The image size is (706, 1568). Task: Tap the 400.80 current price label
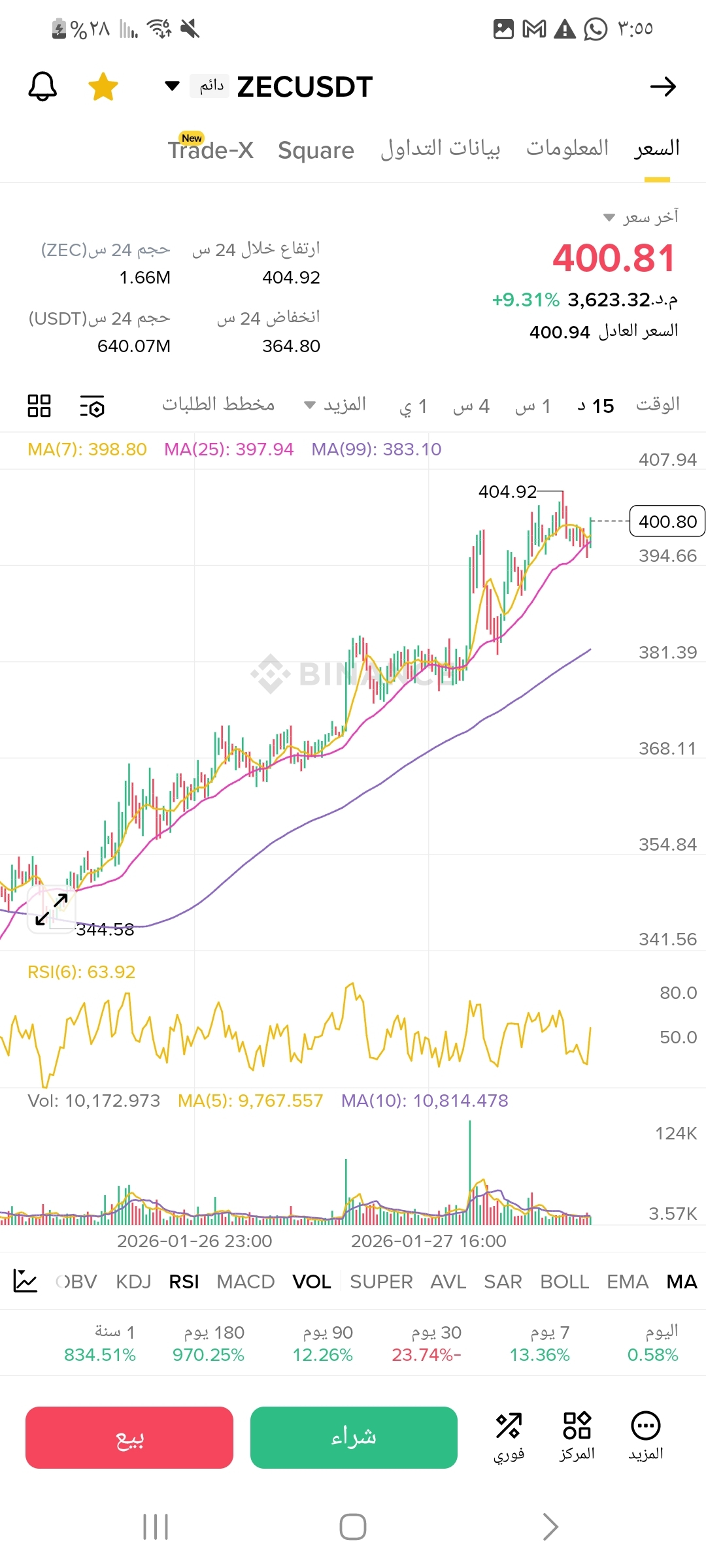point(667,521)
